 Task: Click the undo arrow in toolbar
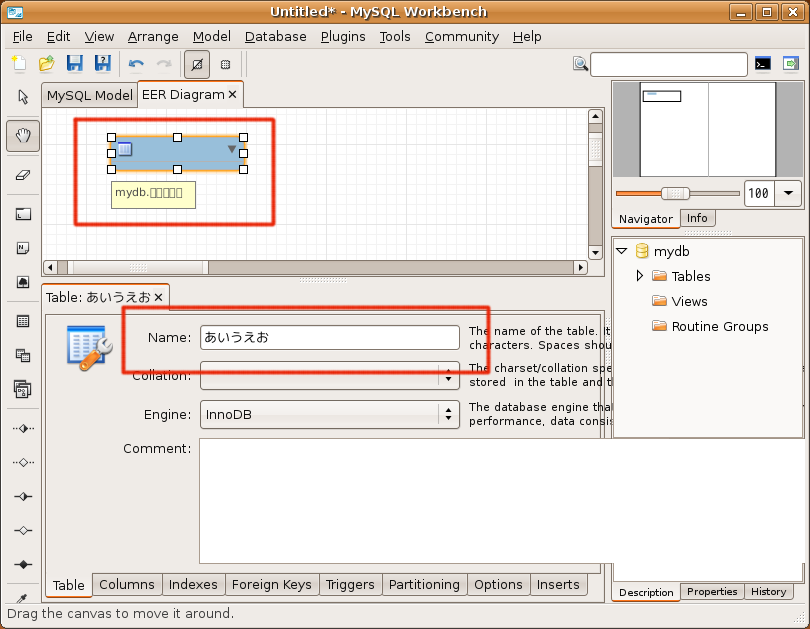coord(136,64)
